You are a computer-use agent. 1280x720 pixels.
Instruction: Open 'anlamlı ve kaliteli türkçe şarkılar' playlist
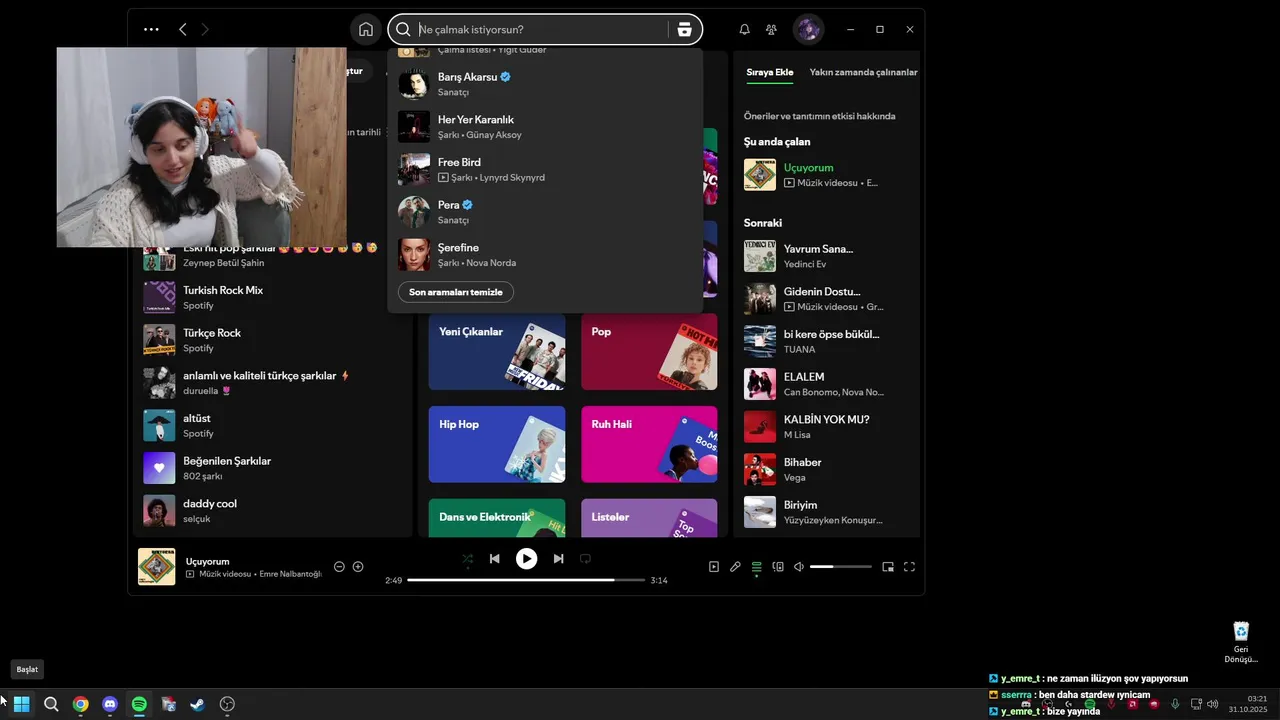point(273,383)
